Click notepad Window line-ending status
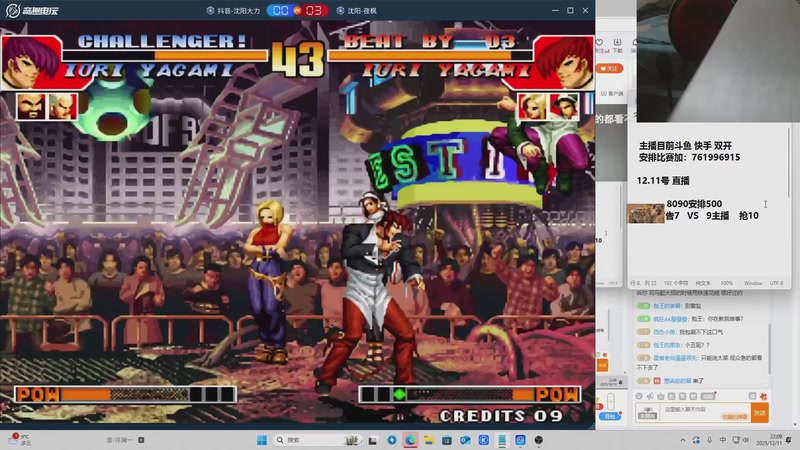 (x=753, y=283)
